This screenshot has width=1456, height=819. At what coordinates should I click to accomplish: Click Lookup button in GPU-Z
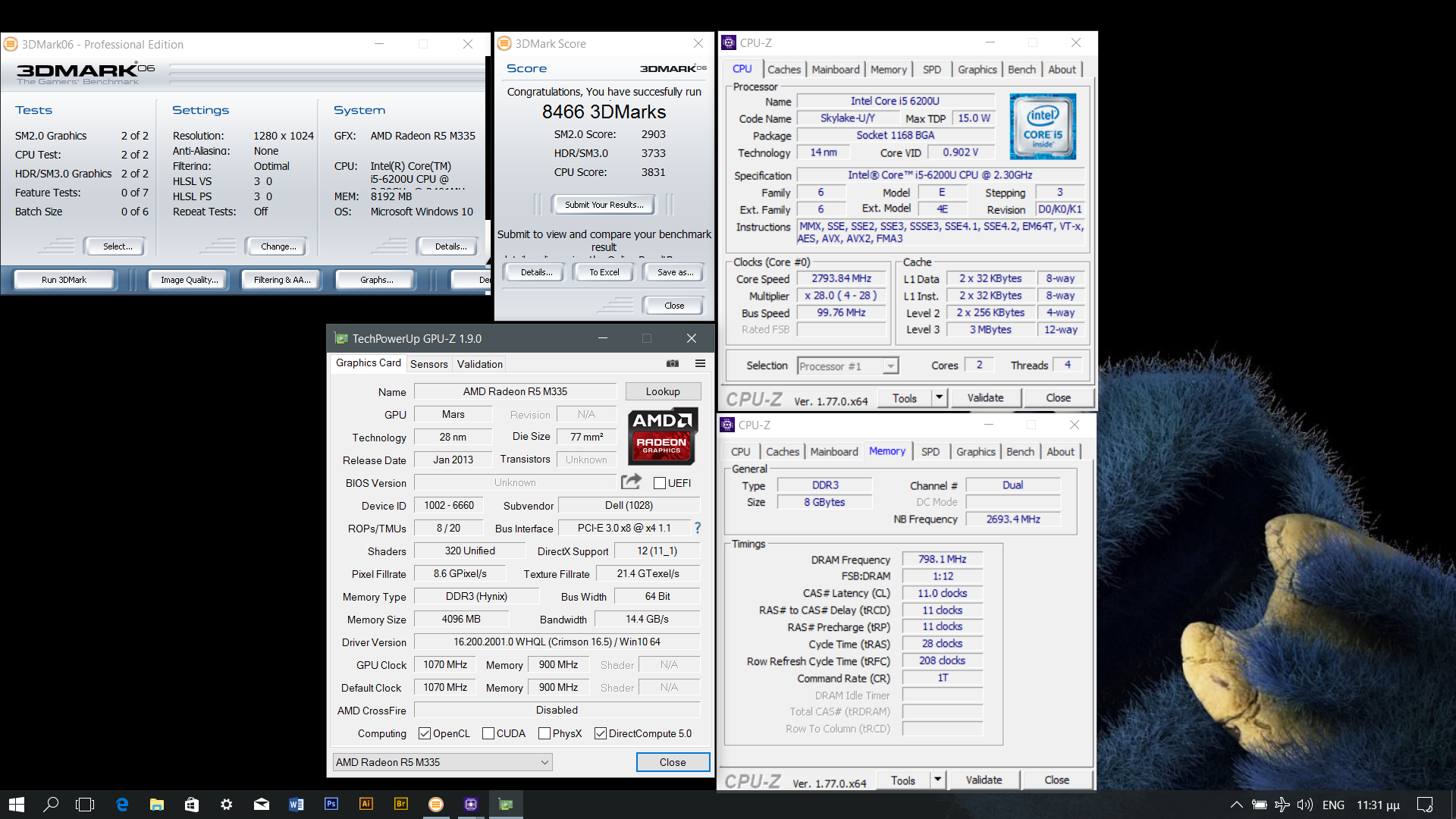663,391
